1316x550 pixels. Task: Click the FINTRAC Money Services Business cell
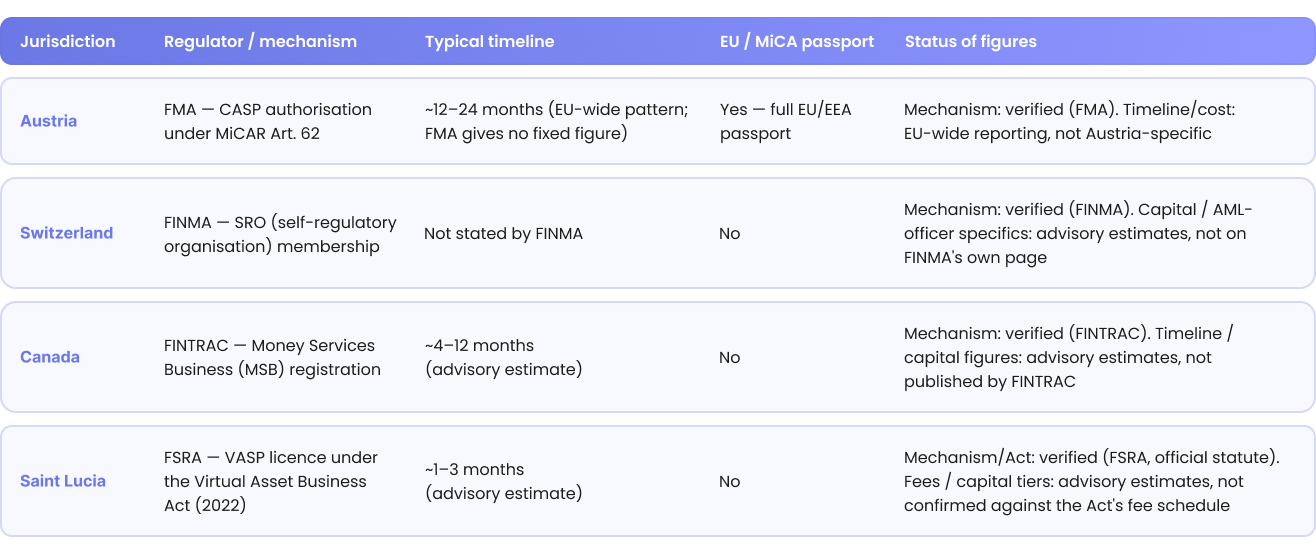click(272, 357)
